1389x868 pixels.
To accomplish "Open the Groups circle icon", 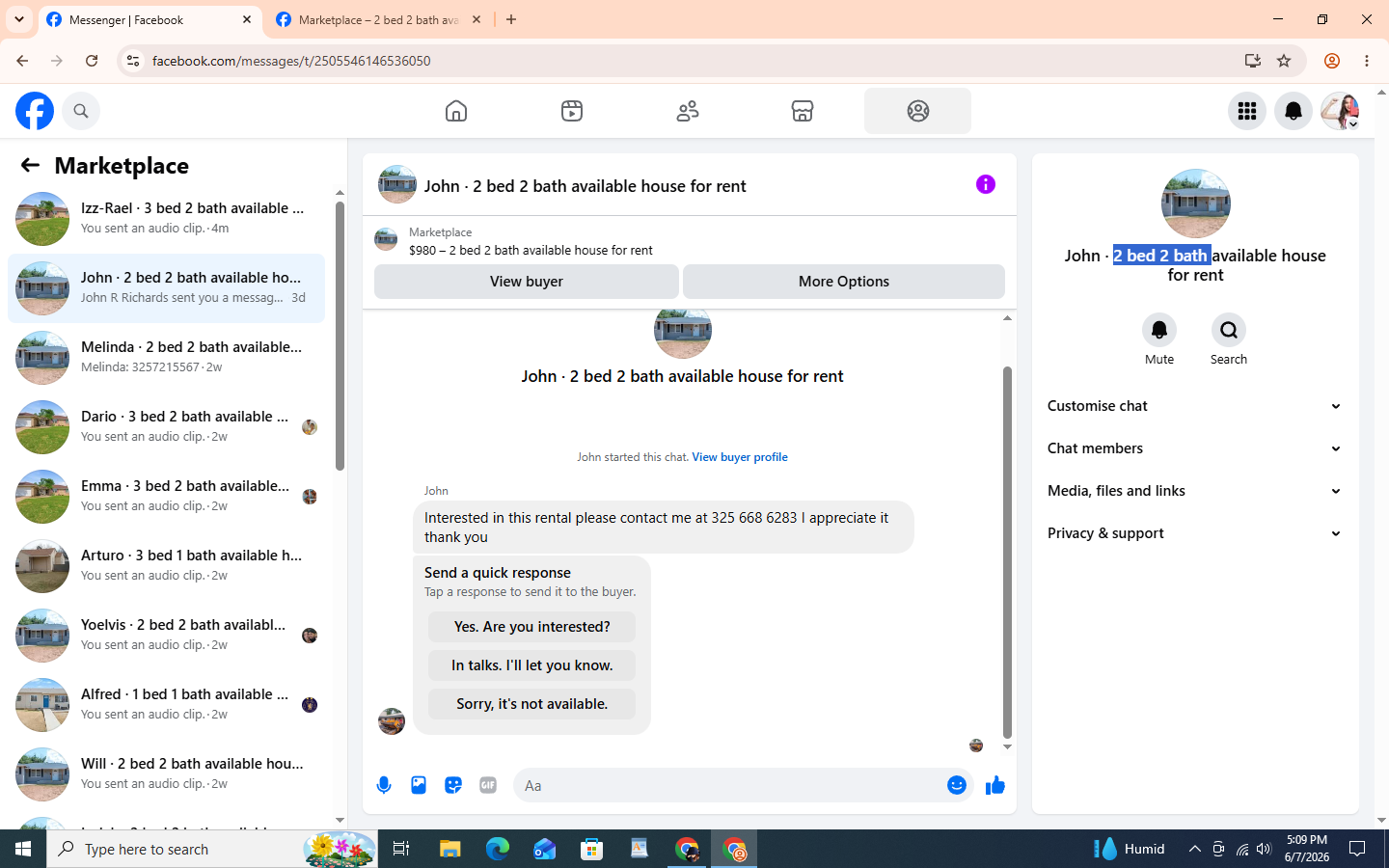I will (x=918, y=111).
